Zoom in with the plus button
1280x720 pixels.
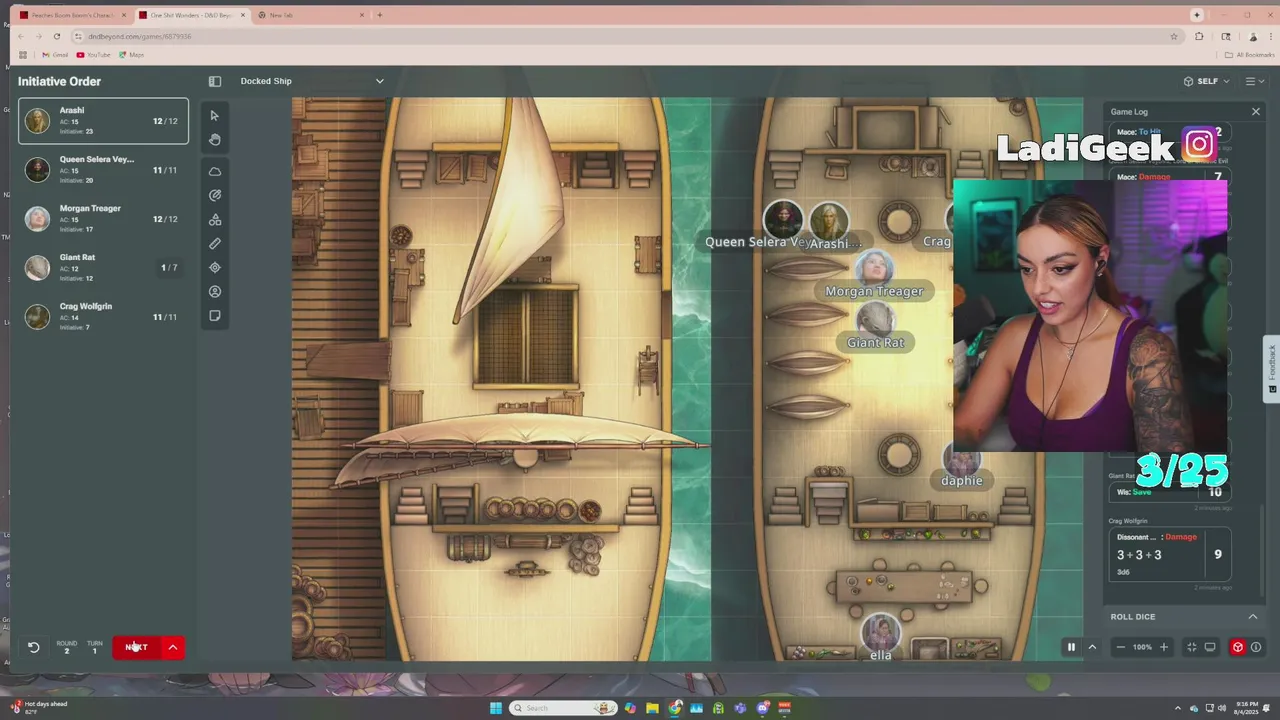point(1163,647)
